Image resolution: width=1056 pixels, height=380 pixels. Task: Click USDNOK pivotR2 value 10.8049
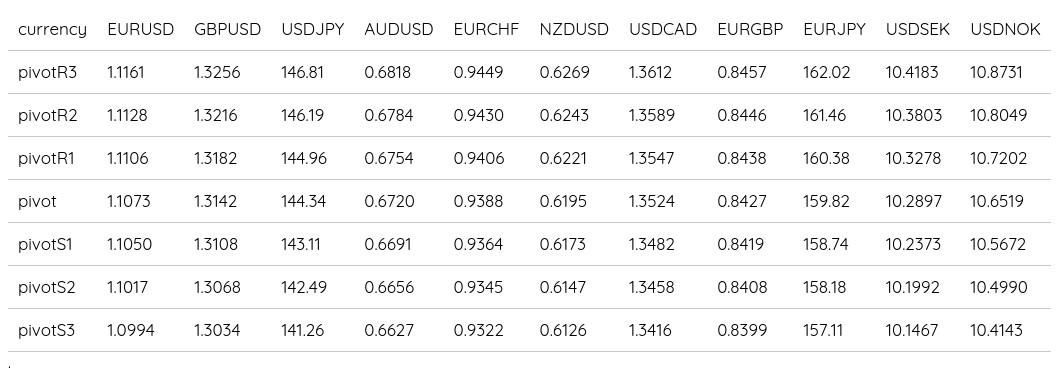point(999,115)
